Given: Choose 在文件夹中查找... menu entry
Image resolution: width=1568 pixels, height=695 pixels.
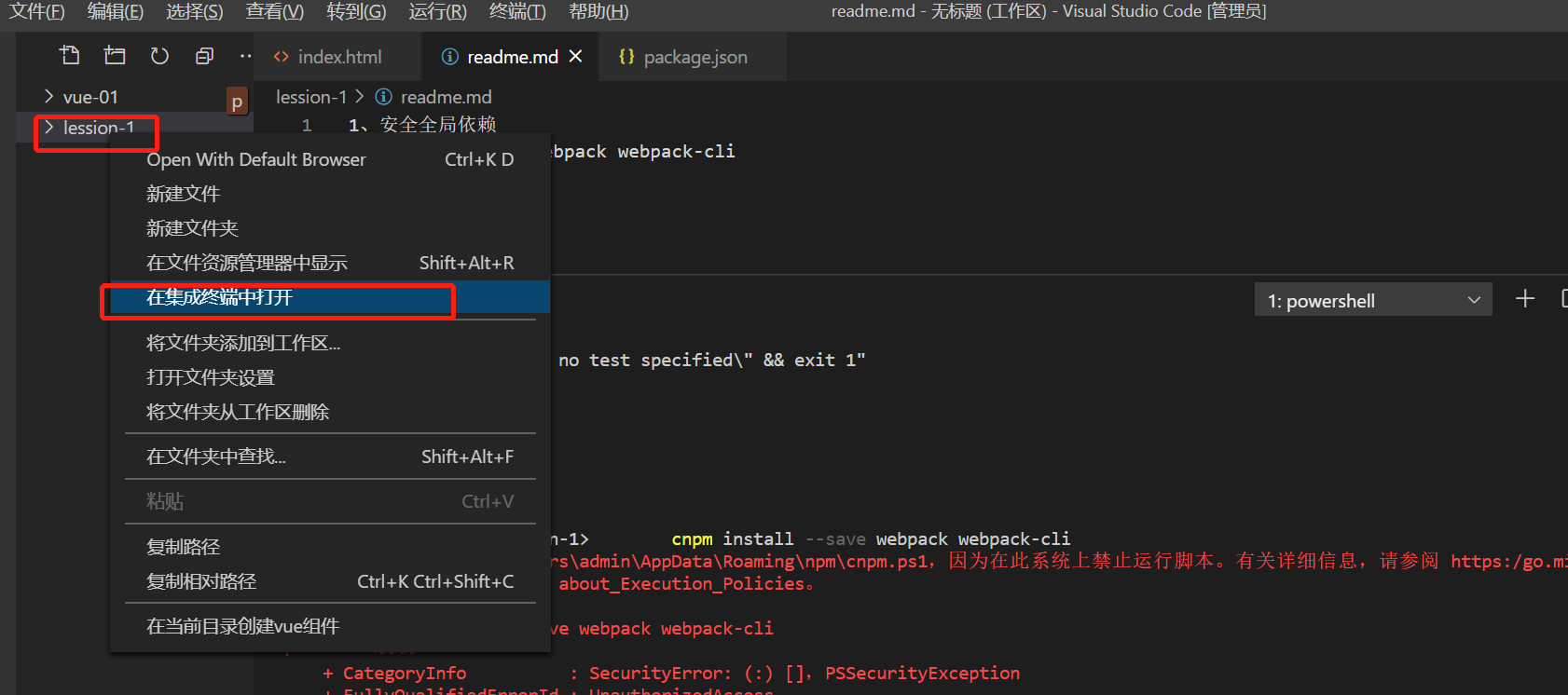Looking at the screenshot, I should (x=330, y=457).
